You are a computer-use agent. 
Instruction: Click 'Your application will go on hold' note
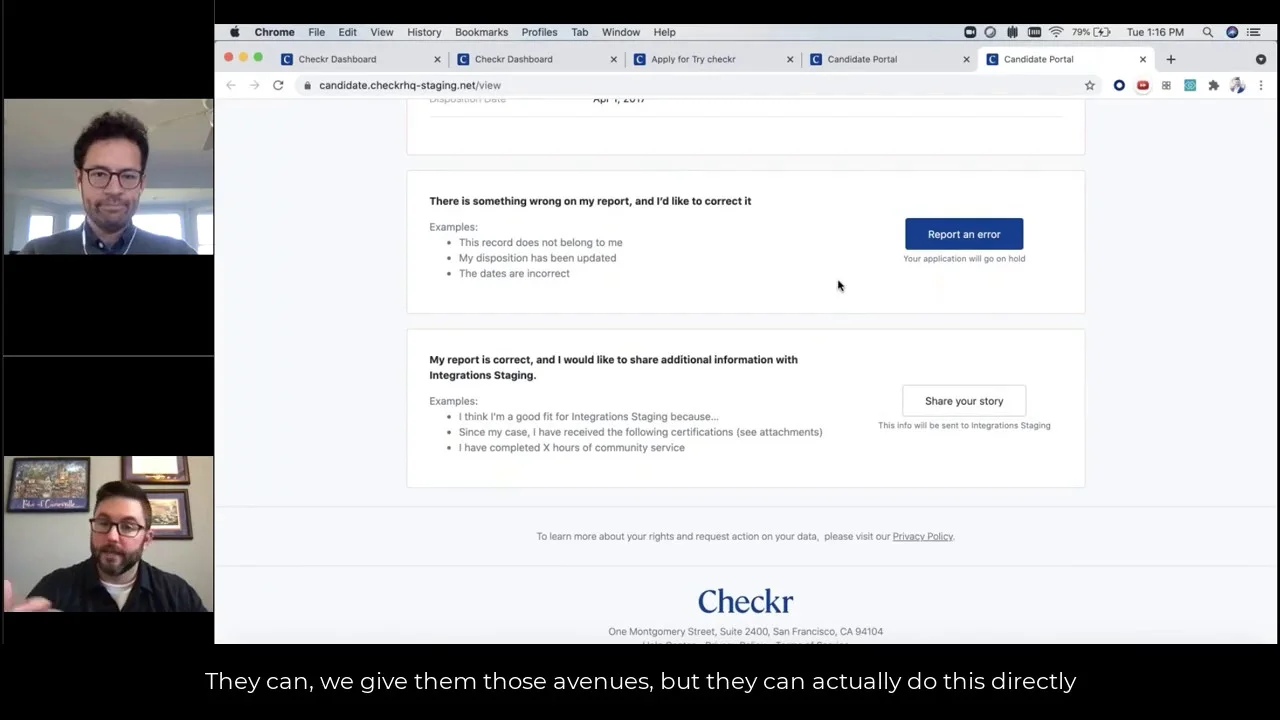964,258
